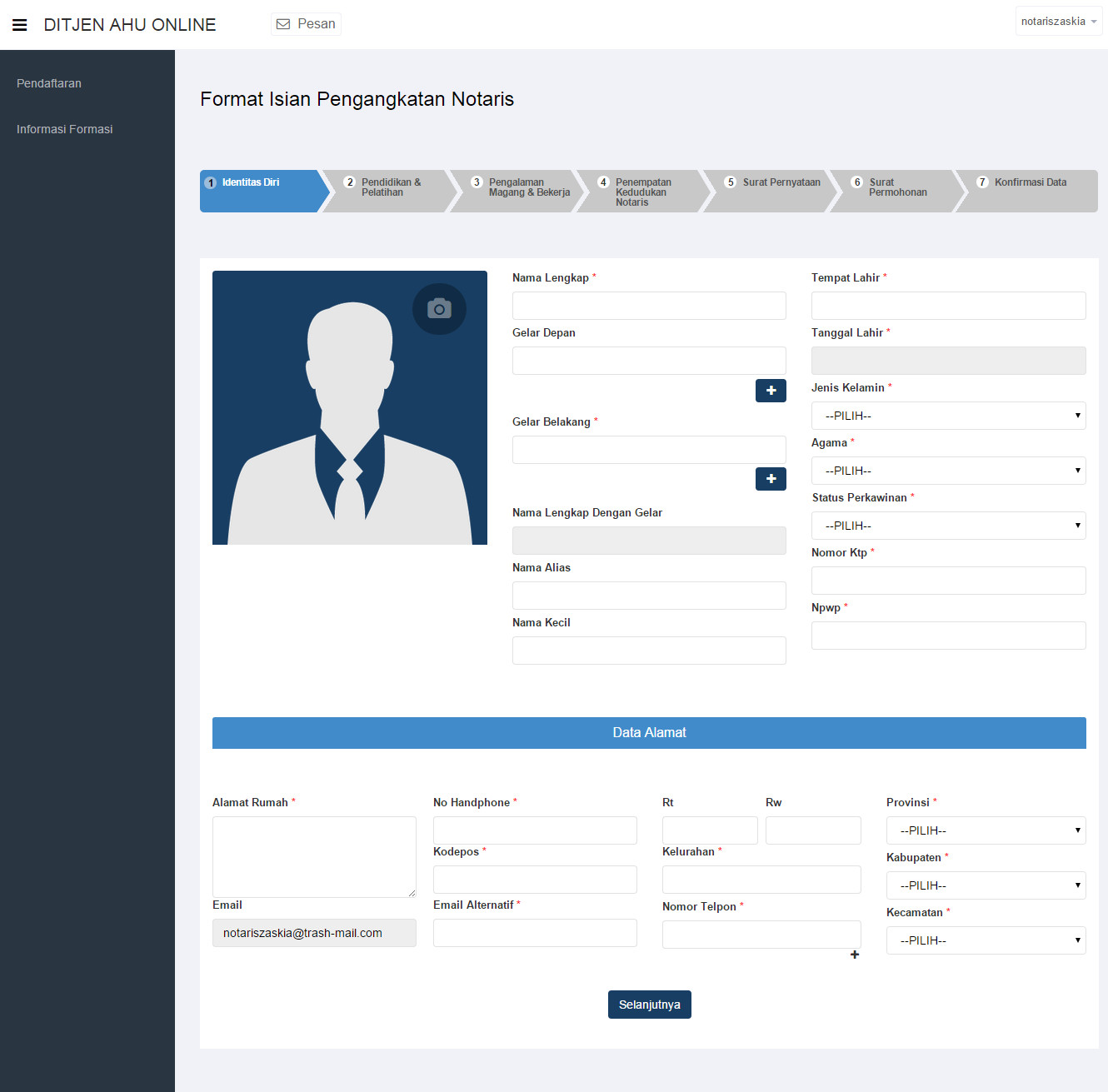1108x1092 pixels.
Task: Click the hamburger menu icon
Action: [x=20, y=25]
